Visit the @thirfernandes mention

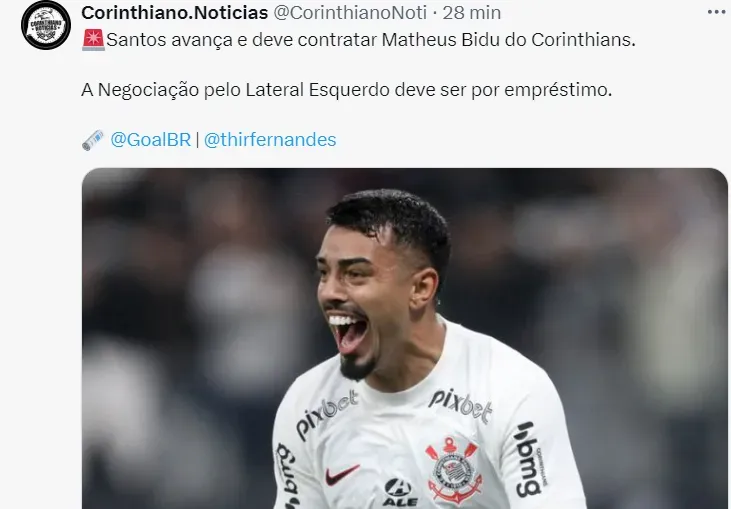tap(270, 139)
